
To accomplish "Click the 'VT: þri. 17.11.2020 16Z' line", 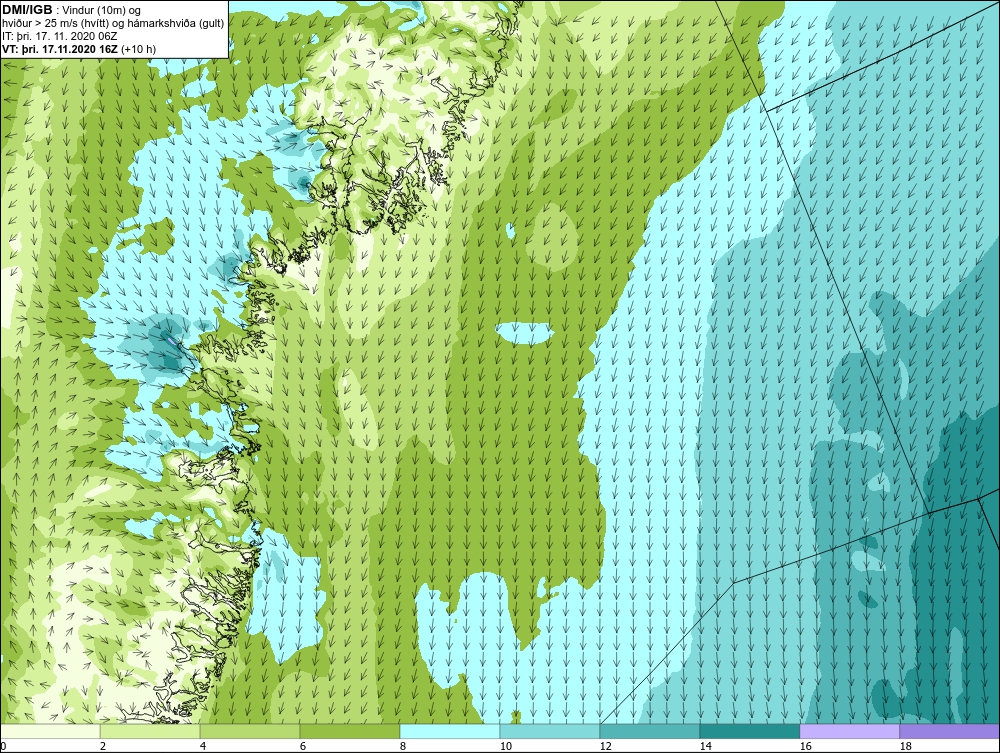I will [79, 48].
